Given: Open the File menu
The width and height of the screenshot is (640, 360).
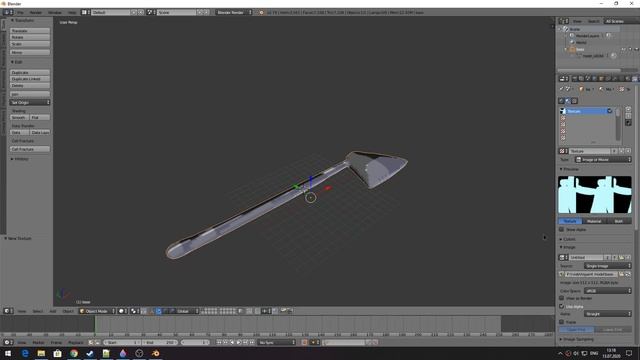Looking at the screenshot, I should point(20,13).
